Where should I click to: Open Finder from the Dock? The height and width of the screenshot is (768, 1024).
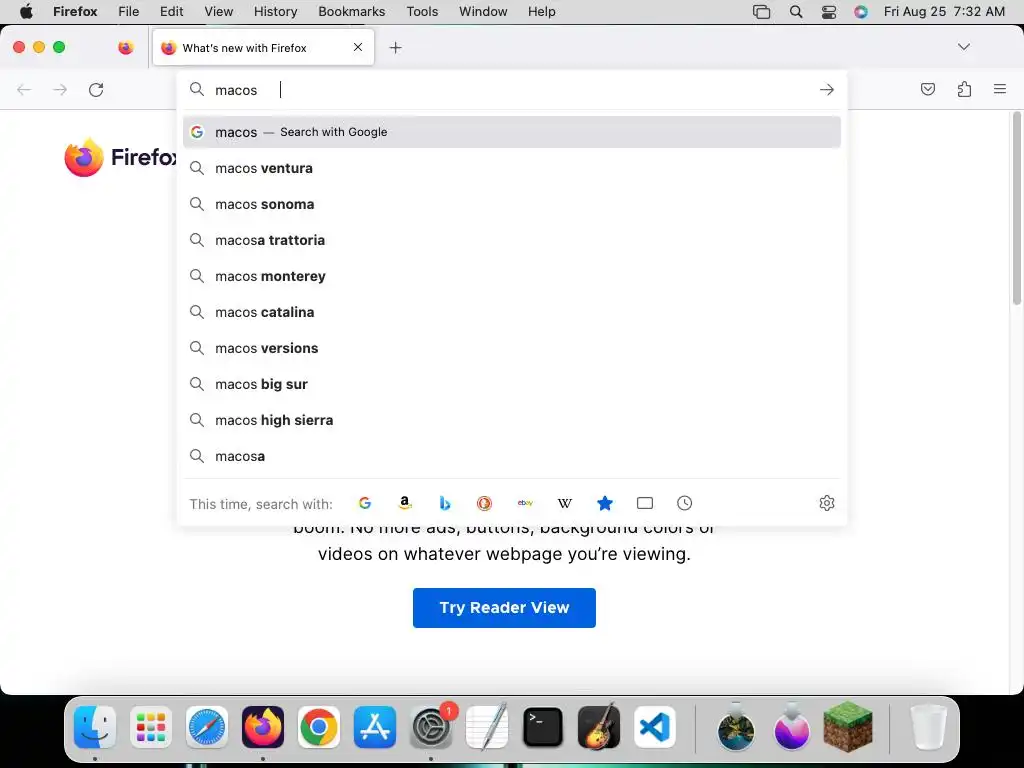(95, 727)
